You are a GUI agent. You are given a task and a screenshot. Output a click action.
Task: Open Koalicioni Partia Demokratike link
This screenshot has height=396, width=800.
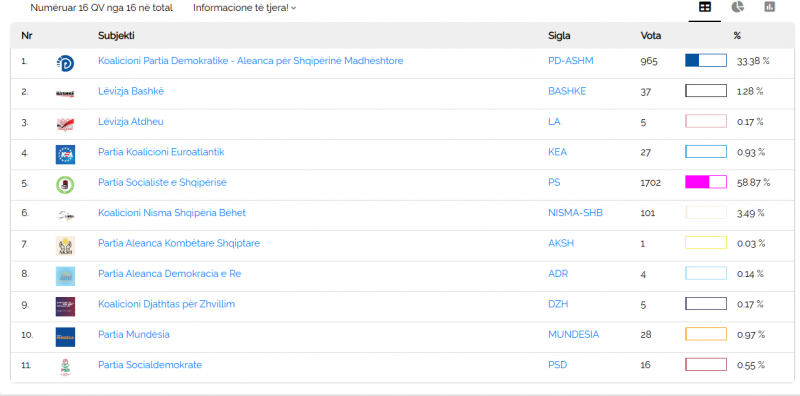(251, 61)
